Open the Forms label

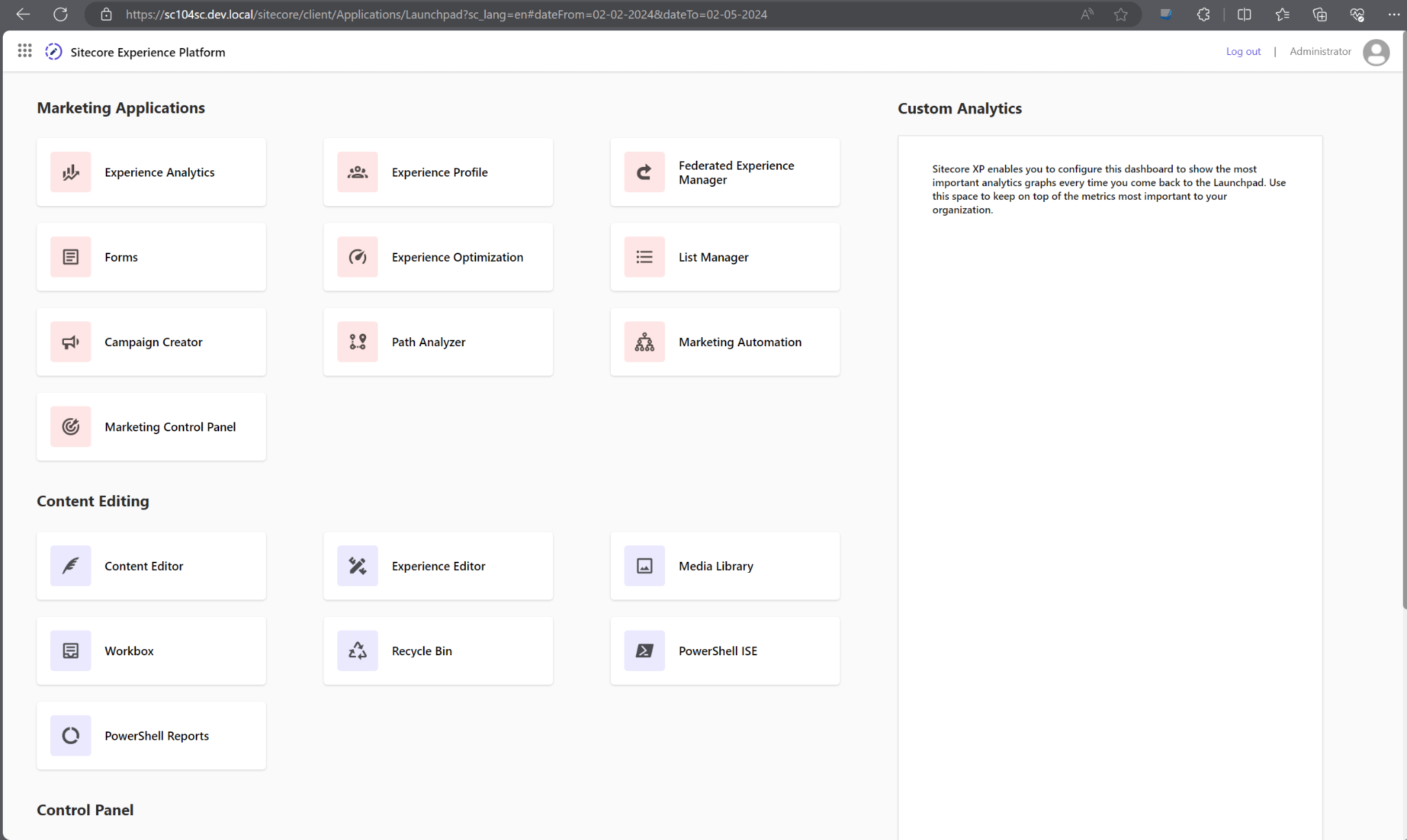coord(121,257)
